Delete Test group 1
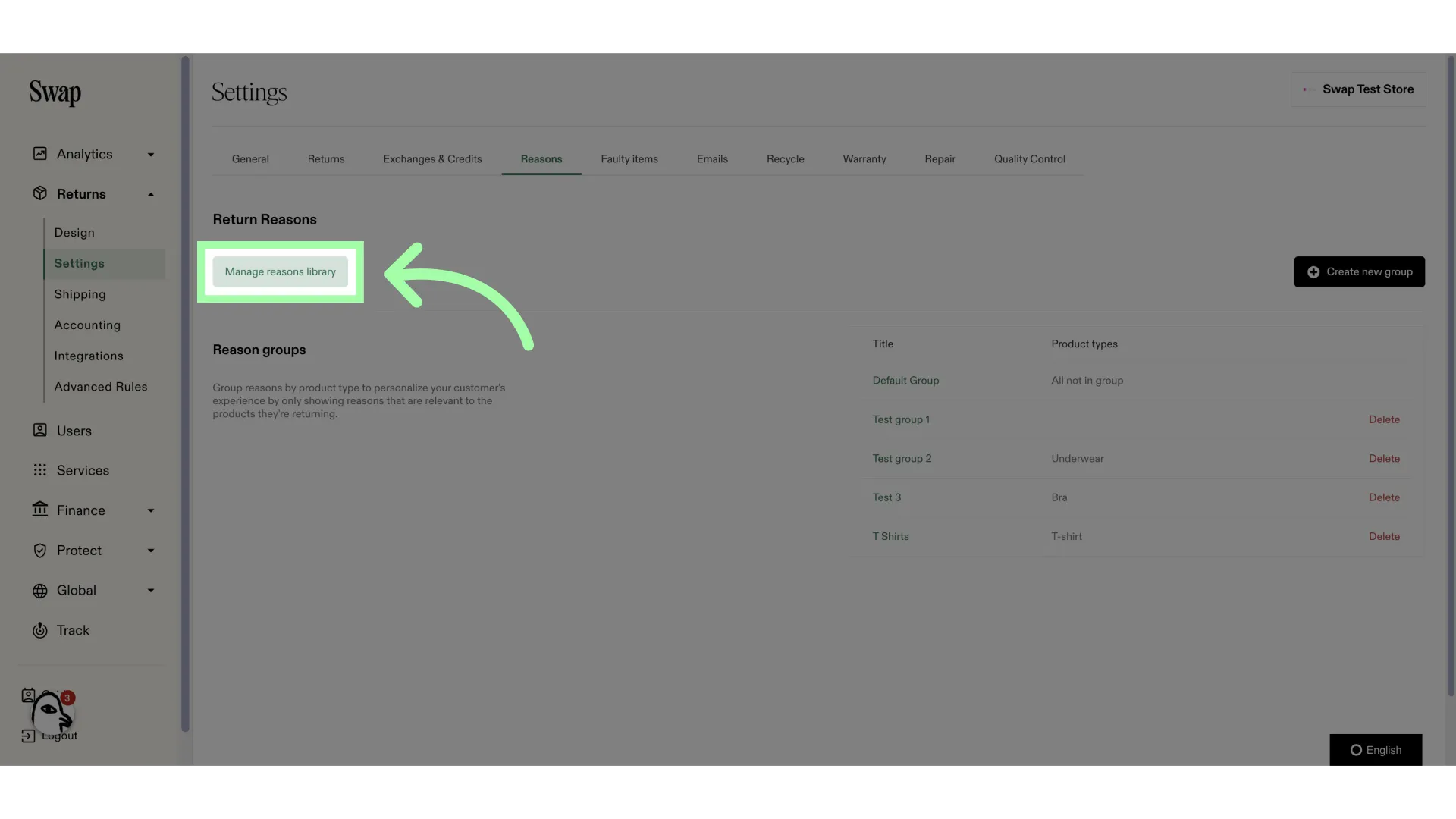 point(1384,419)
